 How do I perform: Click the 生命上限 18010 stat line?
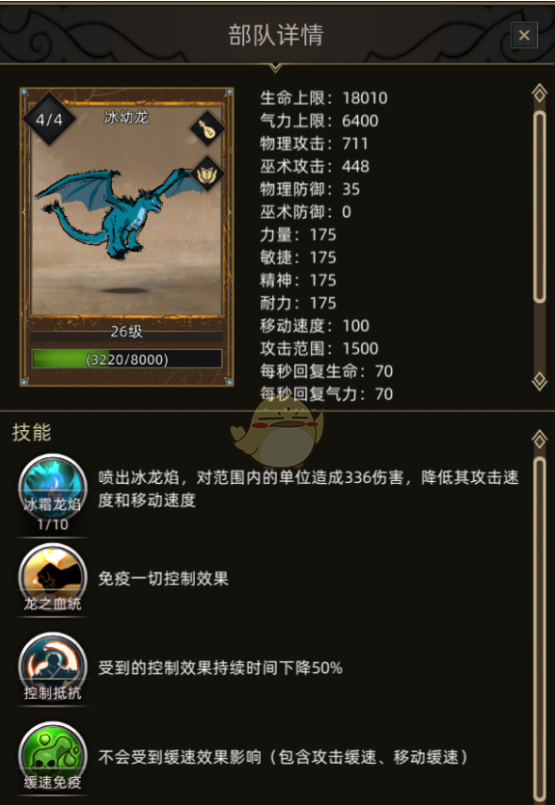(x=324, y=98)
